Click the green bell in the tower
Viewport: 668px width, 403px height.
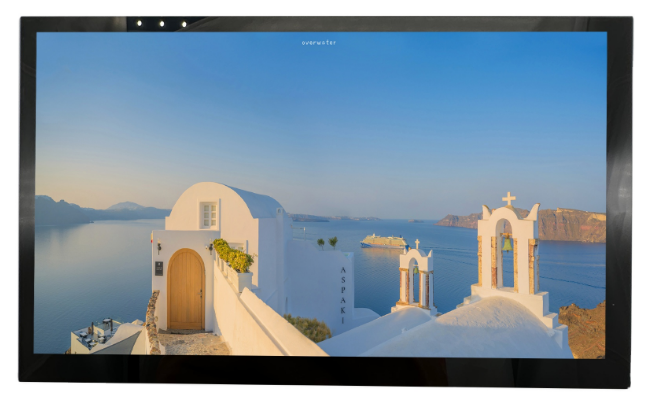(x=507, y=244)
